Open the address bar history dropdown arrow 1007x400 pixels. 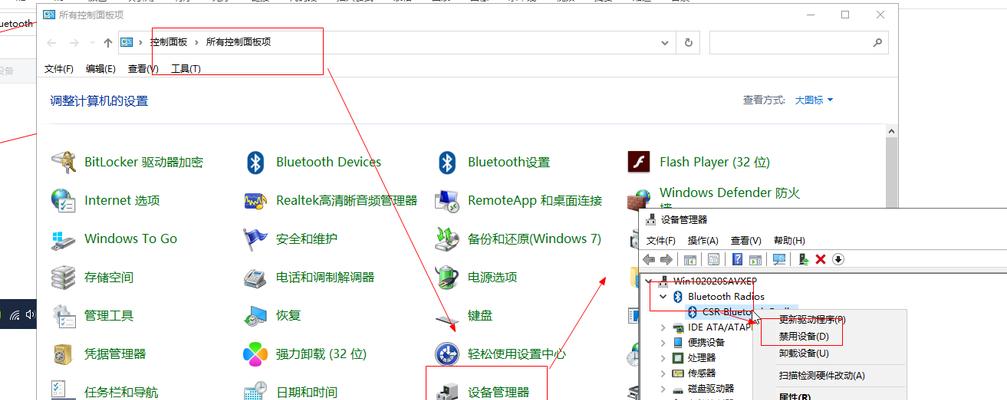coord(665,43)
